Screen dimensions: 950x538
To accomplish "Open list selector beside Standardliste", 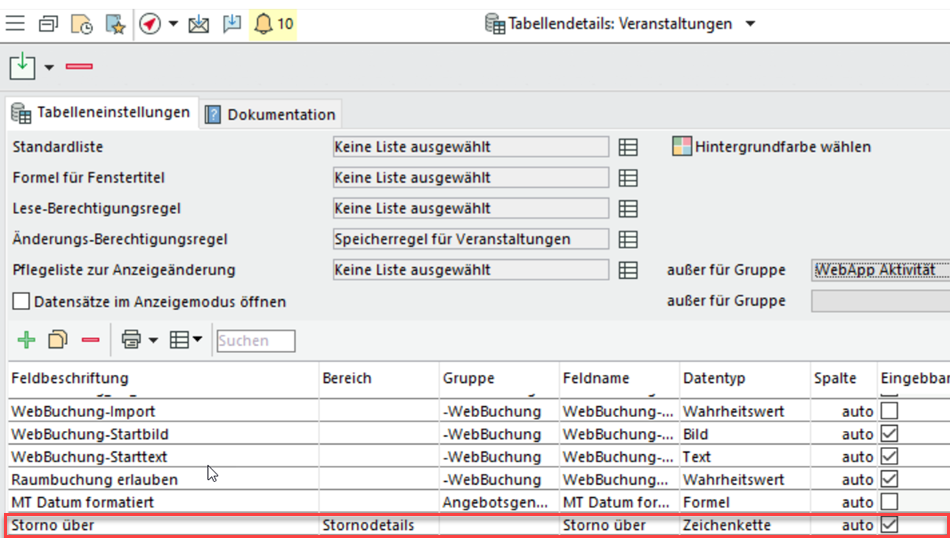I will [628, 147].
